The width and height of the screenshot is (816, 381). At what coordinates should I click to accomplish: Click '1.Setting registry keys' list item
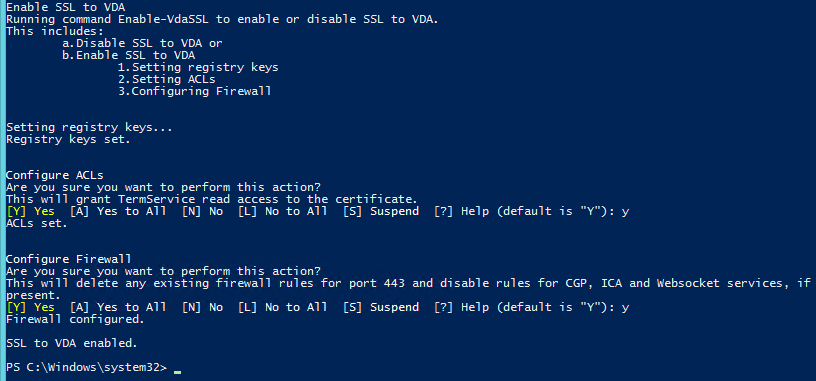pyautogui.click(x=198, y=68)
